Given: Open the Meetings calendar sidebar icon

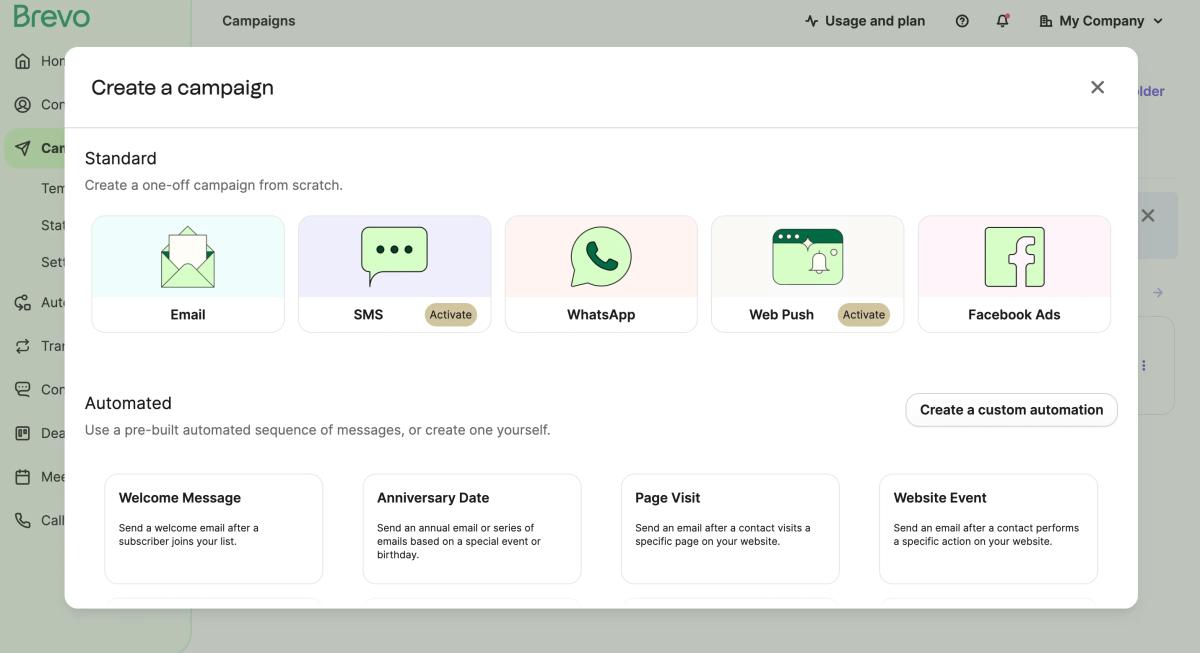Looking at the screenshot, I should 22,477.
